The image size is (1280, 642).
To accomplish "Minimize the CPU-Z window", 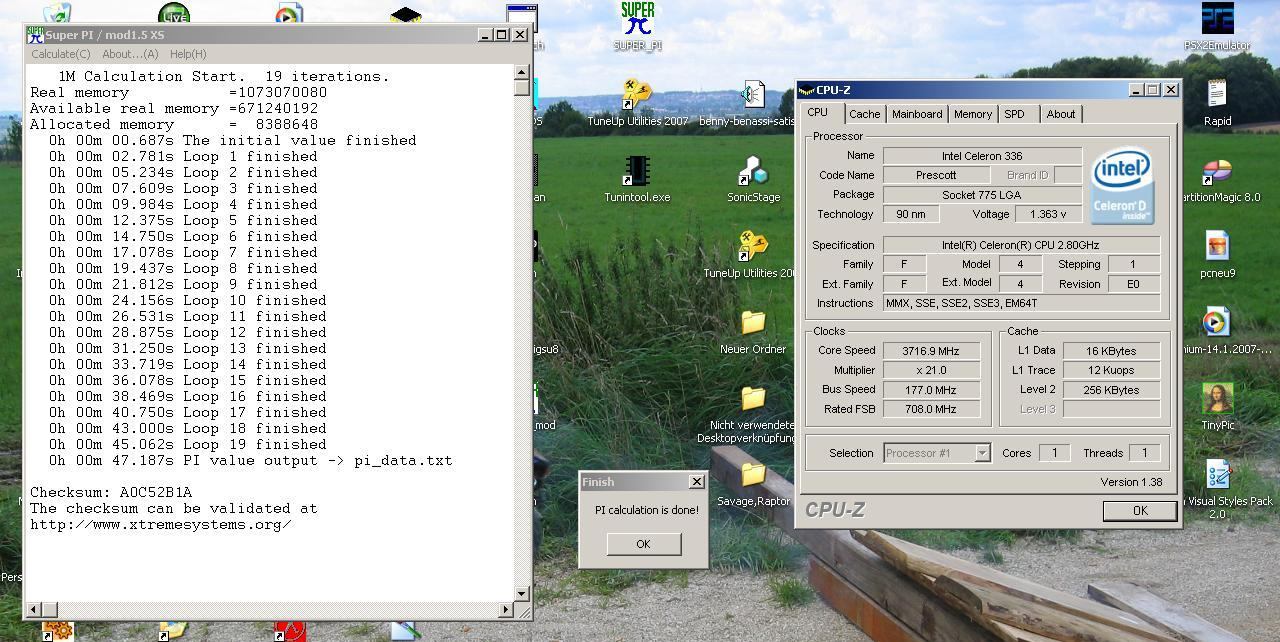I will 1136,90.
